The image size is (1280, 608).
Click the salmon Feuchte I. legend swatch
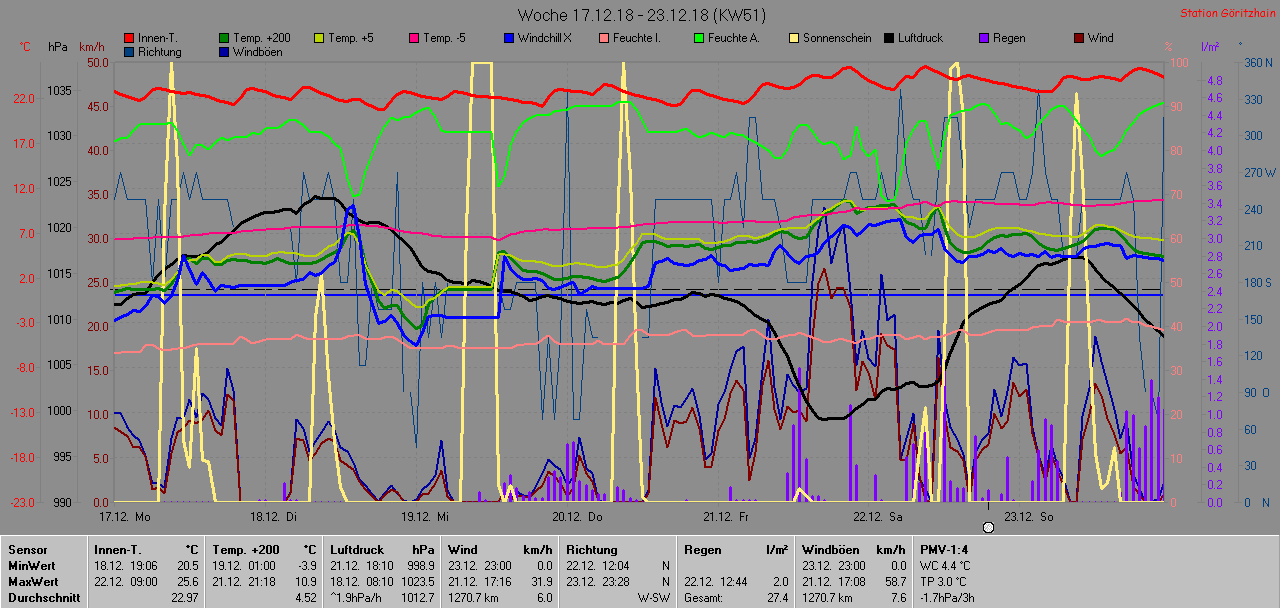604,38
